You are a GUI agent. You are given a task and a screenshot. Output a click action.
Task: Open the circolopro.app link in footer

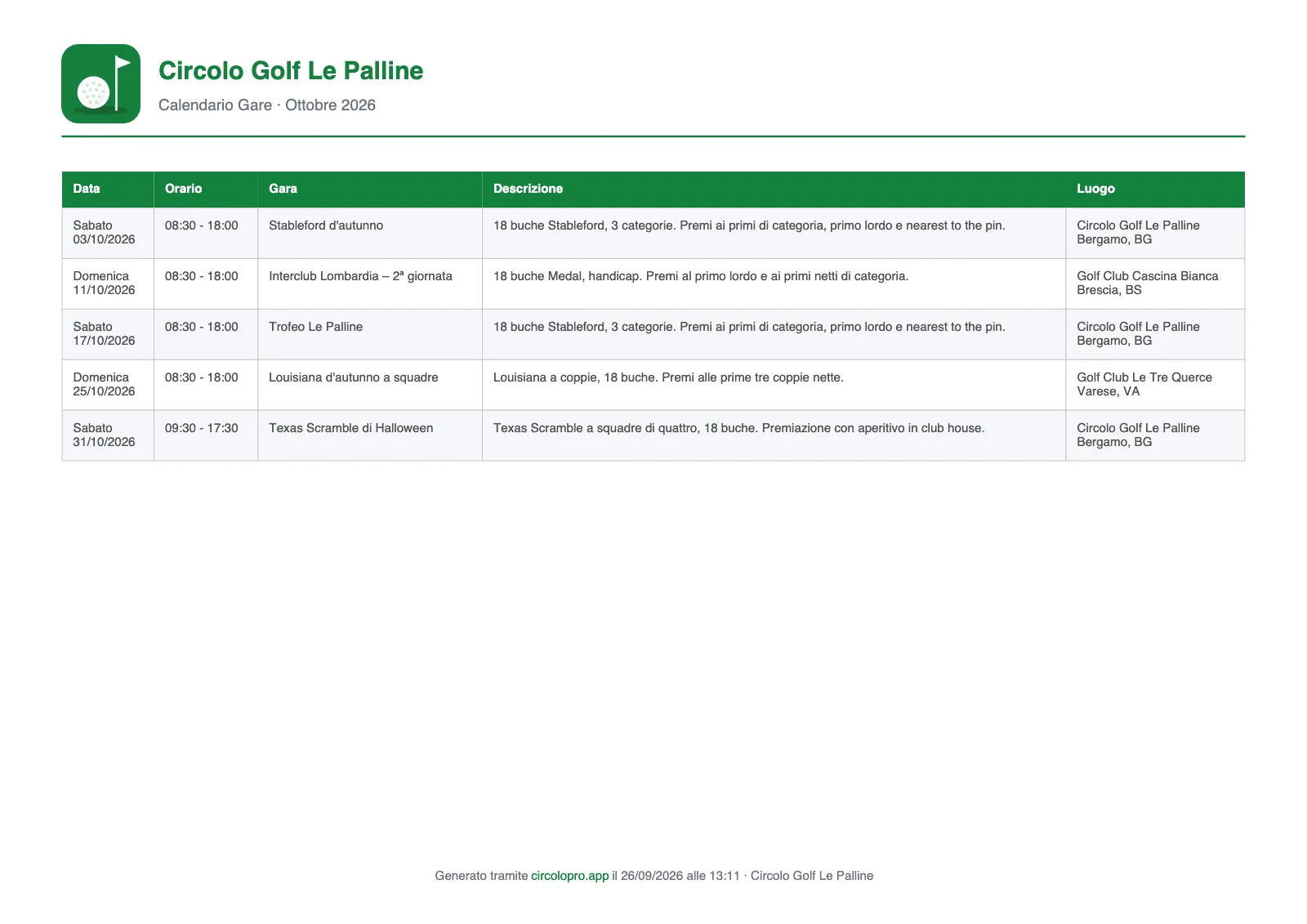(x=569, y=876)
